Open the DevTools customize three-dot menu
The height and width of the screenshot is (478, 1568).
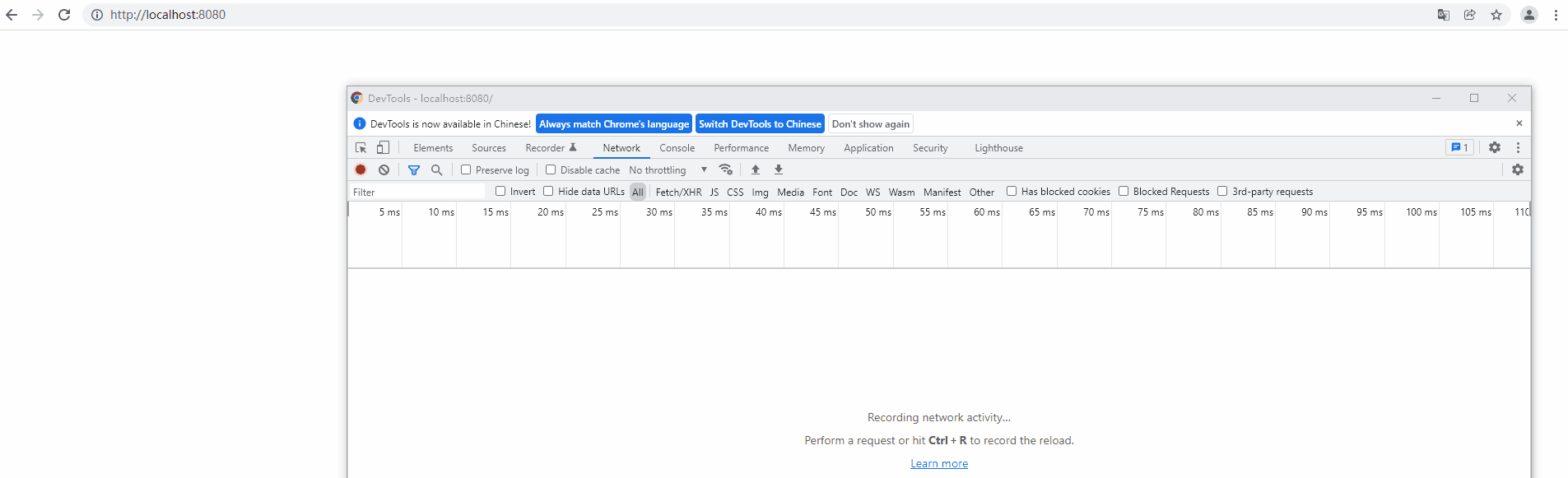click(1518, 147)
